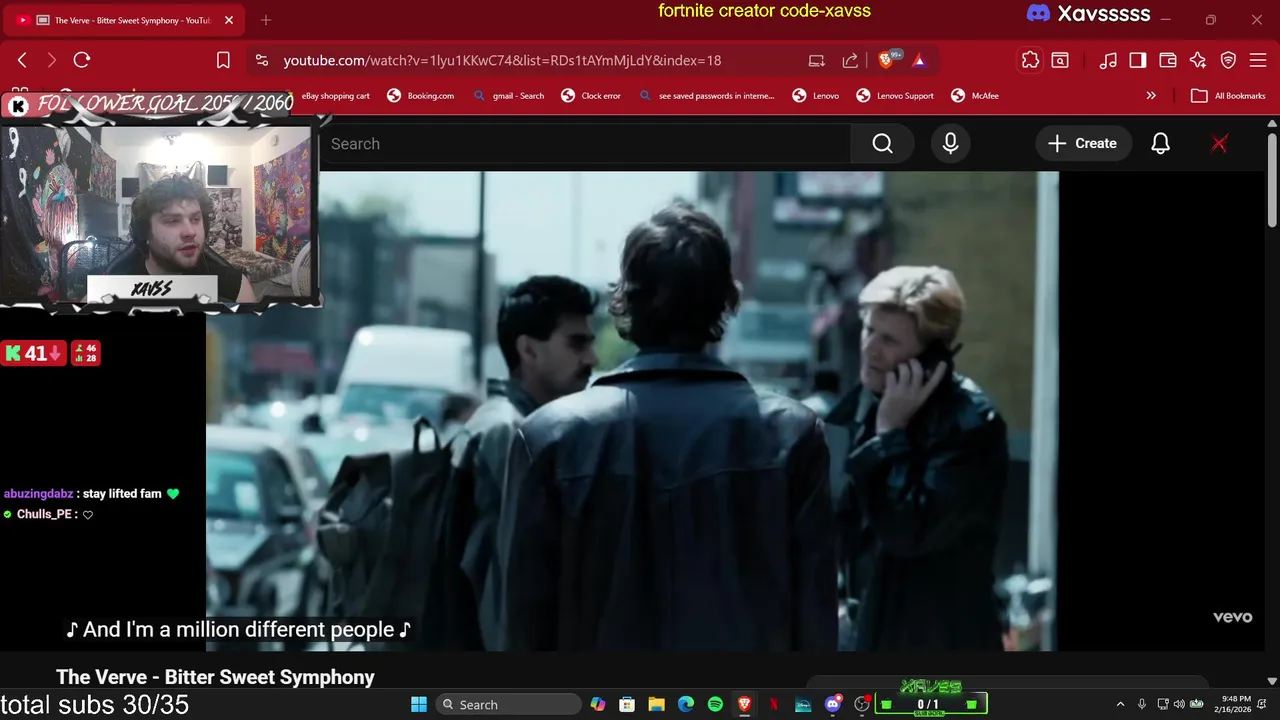Open gmail - Search bookmark

pos(508,96)
